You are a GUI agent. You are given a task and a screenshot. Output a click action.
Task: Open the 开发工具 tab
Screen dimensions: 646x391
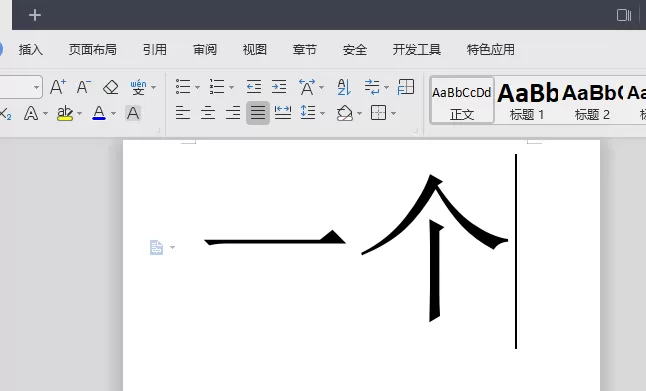pyautogui.click(x=417, y=50)
